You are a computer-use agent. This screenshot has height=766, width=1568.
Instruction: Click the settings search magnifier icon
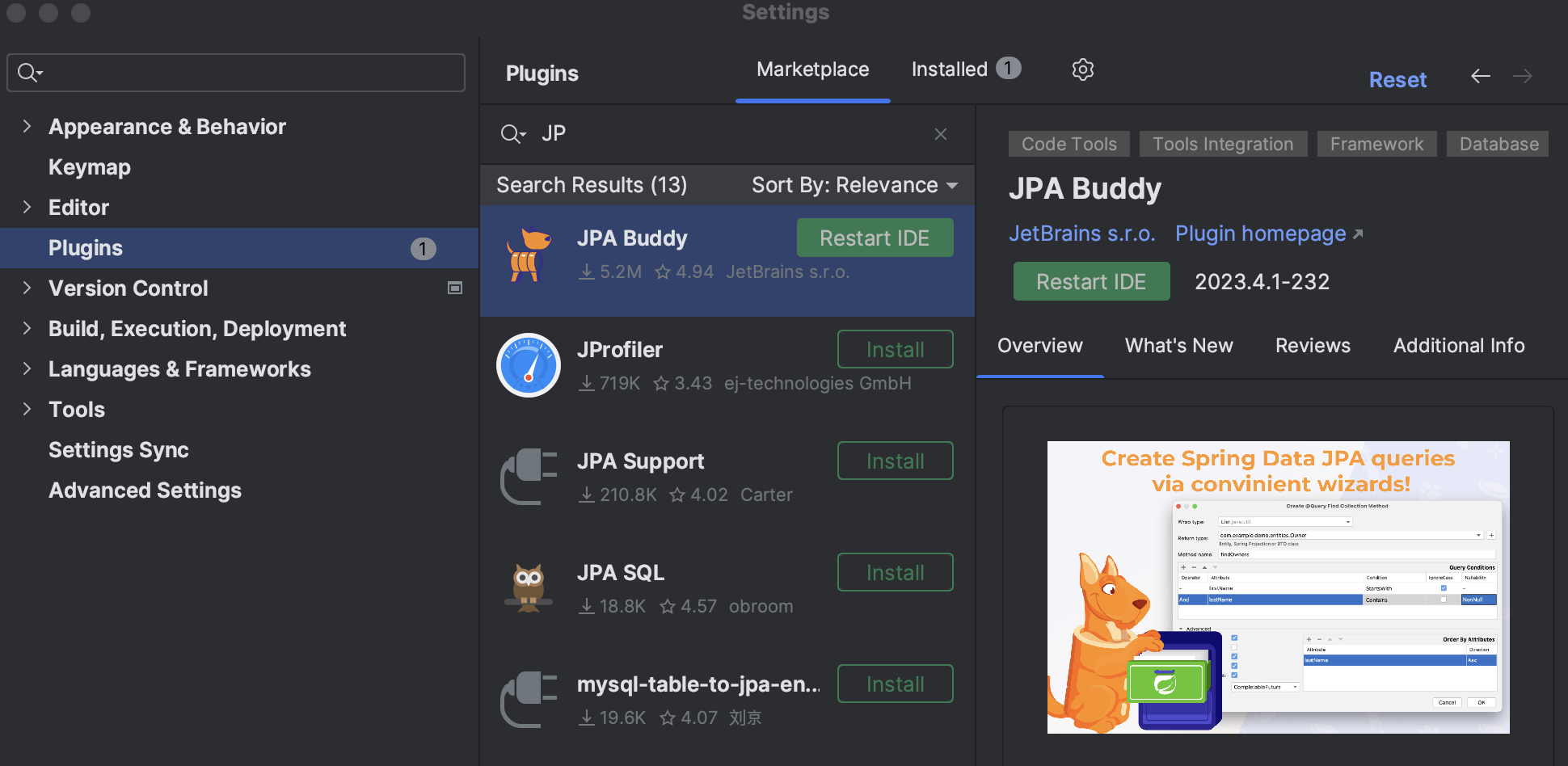(30, 73)
